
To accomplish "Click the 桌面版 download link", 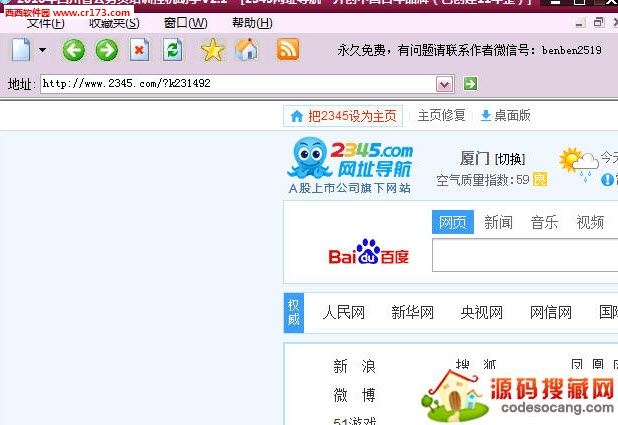I will pos(506,116).
